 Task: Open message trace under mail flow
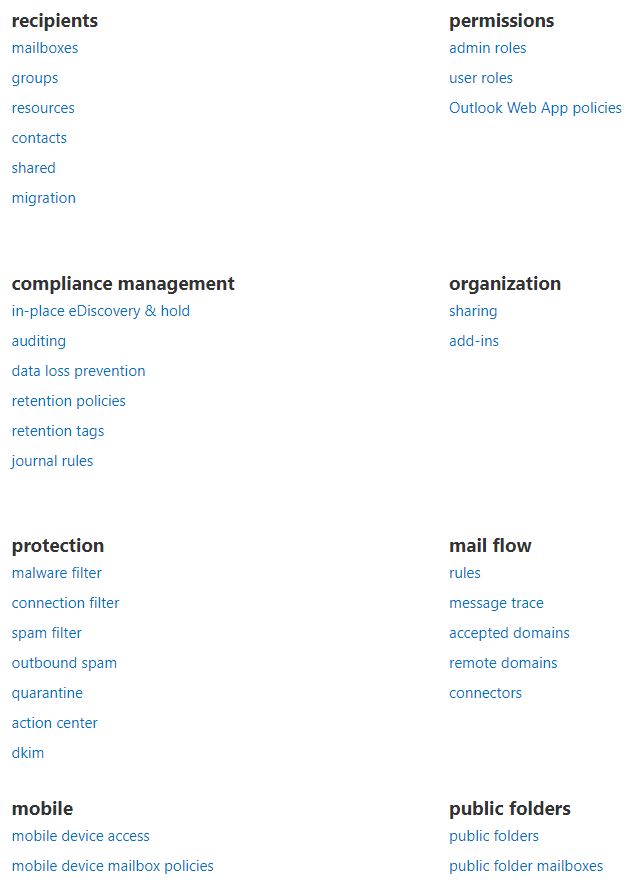tap(496, 603)
